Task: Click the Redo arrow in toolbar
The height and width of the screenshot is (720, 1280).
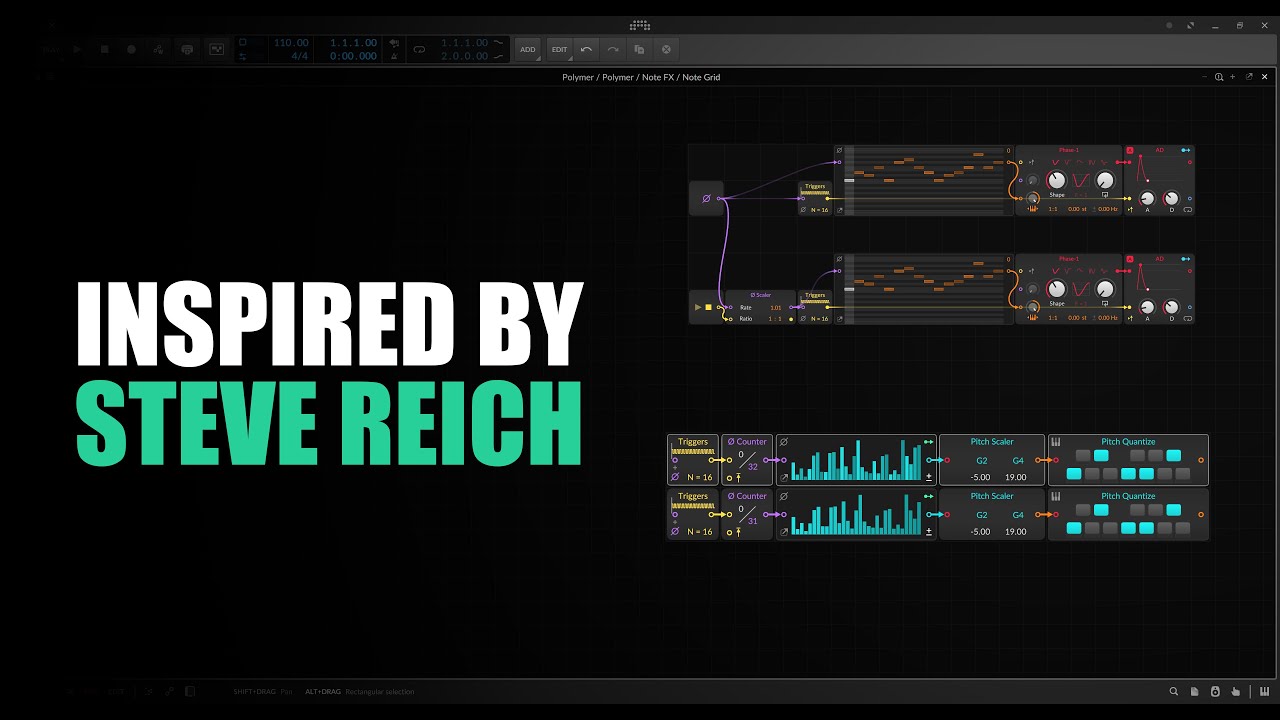Action: 613,49
